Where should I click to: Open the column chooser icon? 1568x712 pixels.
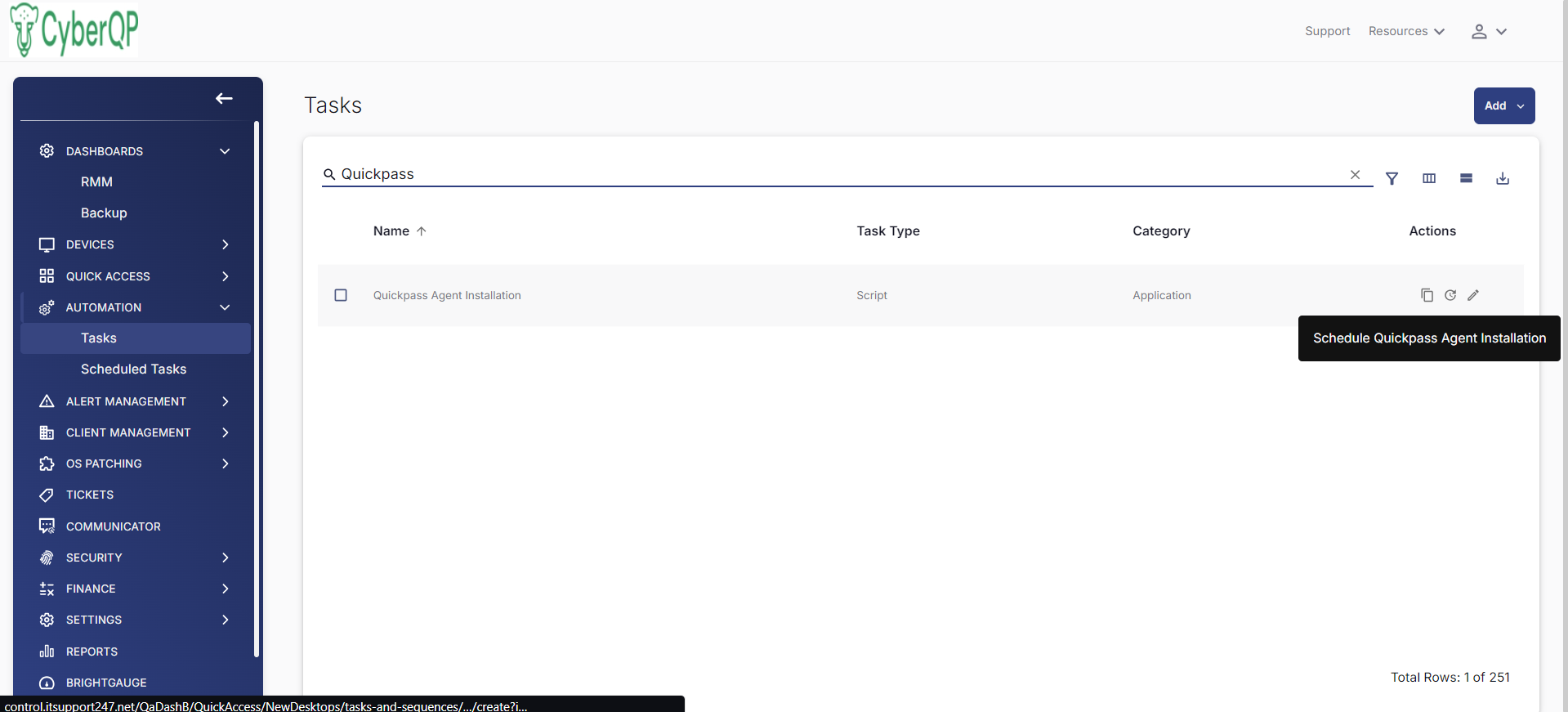pyautogui.click(x=1429, y=178)
